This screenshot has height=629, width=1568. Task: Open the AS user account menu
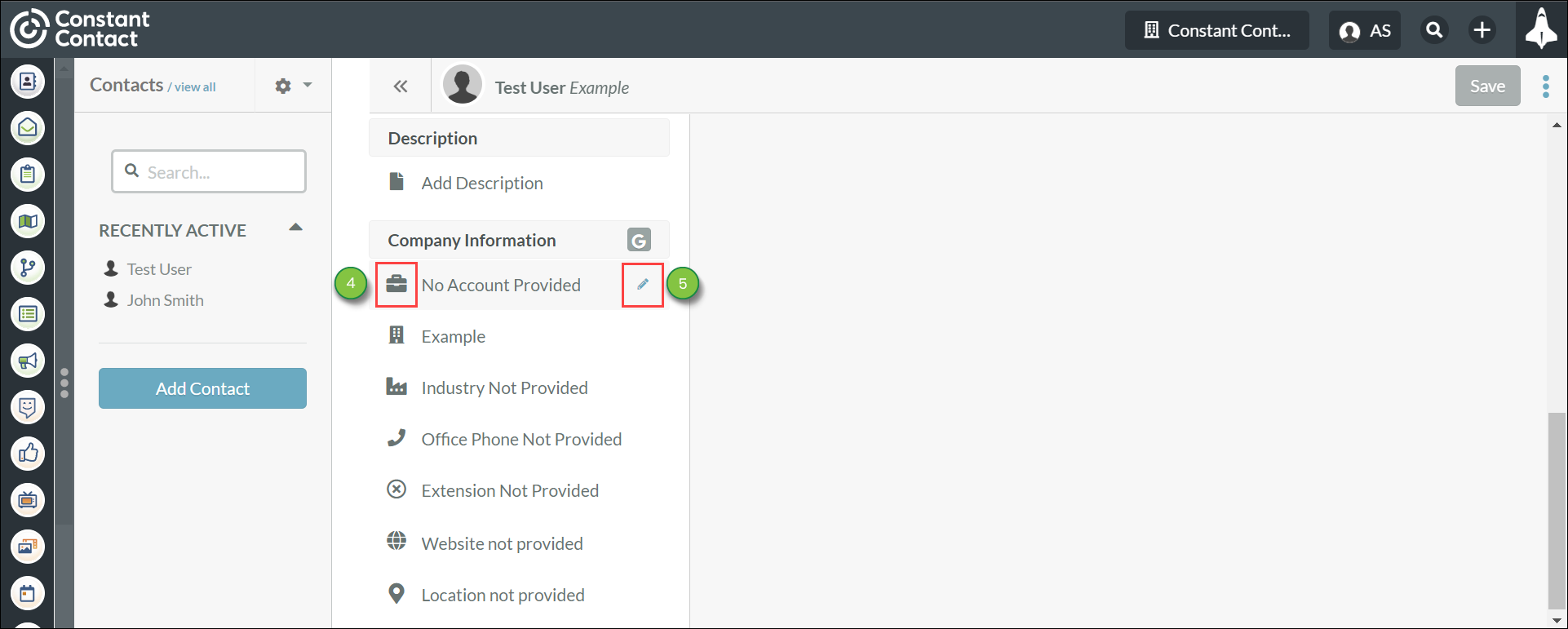pos(1365,31)
